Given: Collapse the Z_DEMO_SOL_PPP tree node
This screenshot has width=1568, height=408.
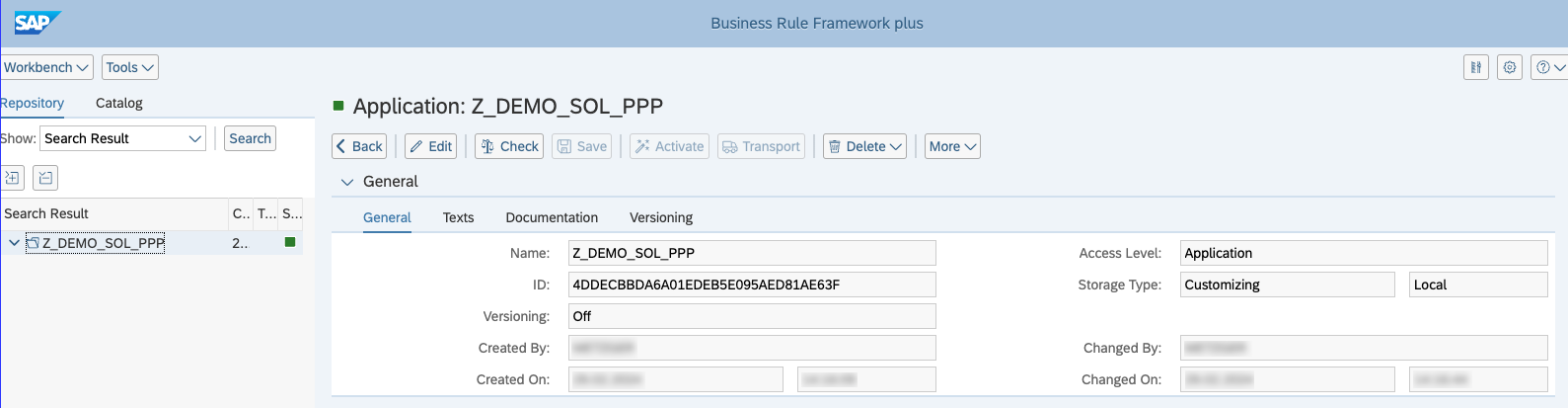Looking at the screenshot, I should click(14, 243).
